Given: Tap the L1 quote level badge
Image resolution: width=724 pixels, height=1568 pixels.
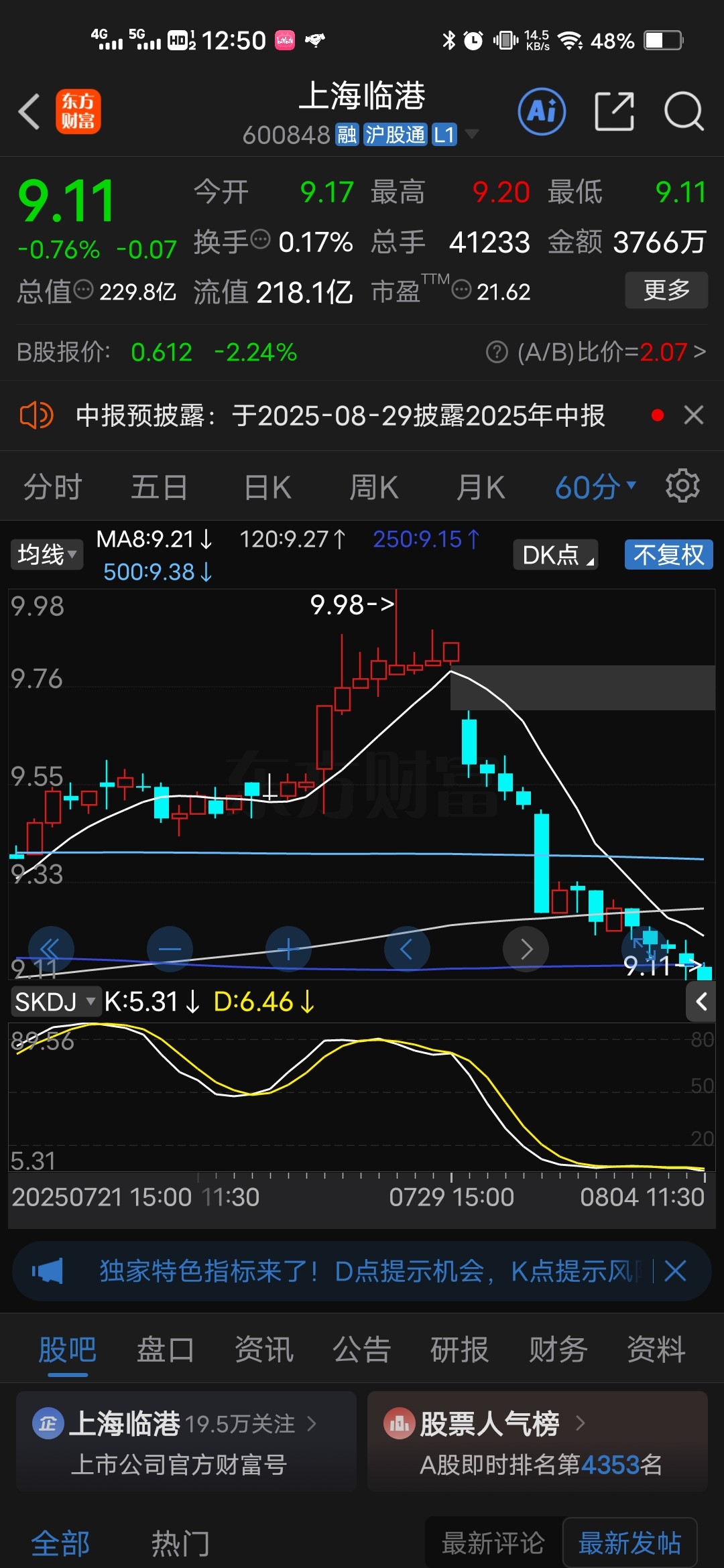Looking at the screenshot, I should pyautogui.click(x=444, y=135).
